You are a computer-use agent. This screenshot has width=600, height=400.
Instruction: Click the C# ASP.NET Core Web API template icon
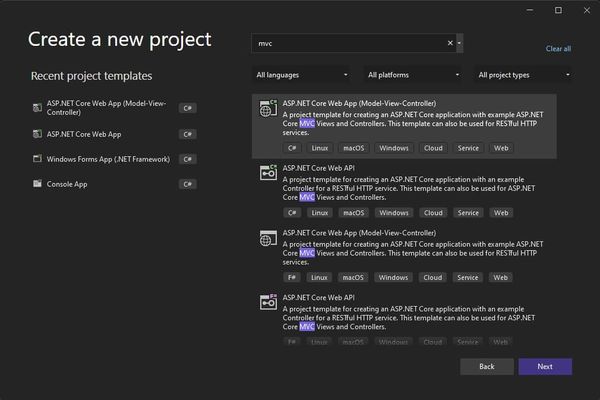pos(268,174)
